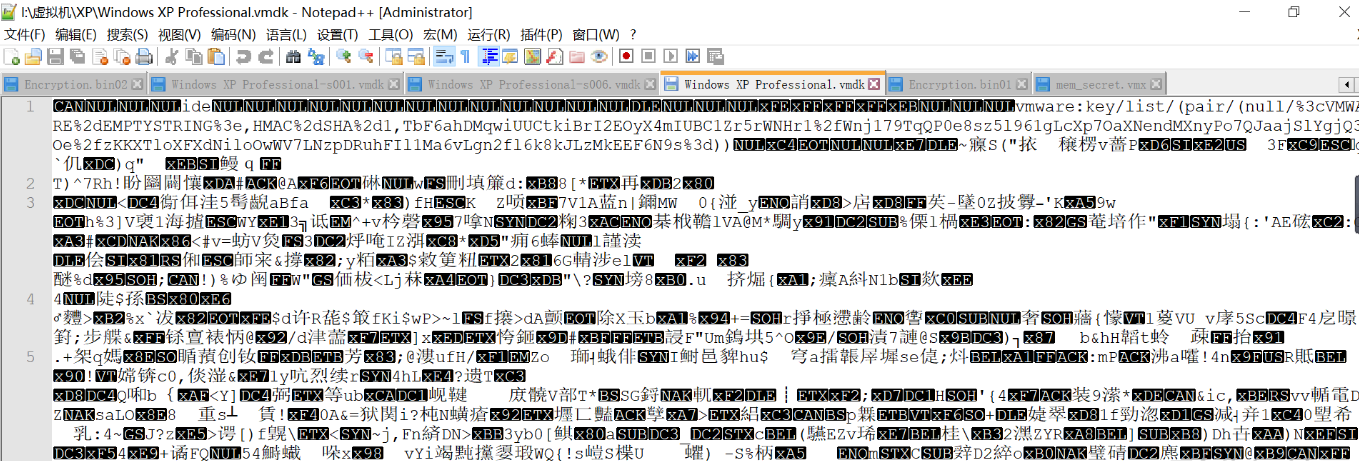Copy selection toolbar icon
The height and width of the screenshot is (461, 1359).
(x=193, y=56)
